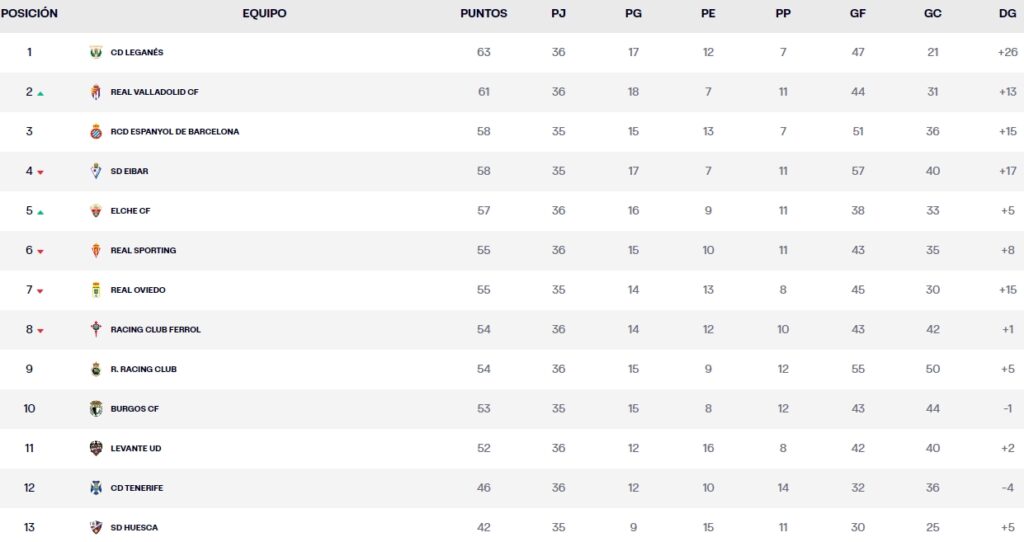Open the Racing Club Ferrol team link

[x=155, y=330]
